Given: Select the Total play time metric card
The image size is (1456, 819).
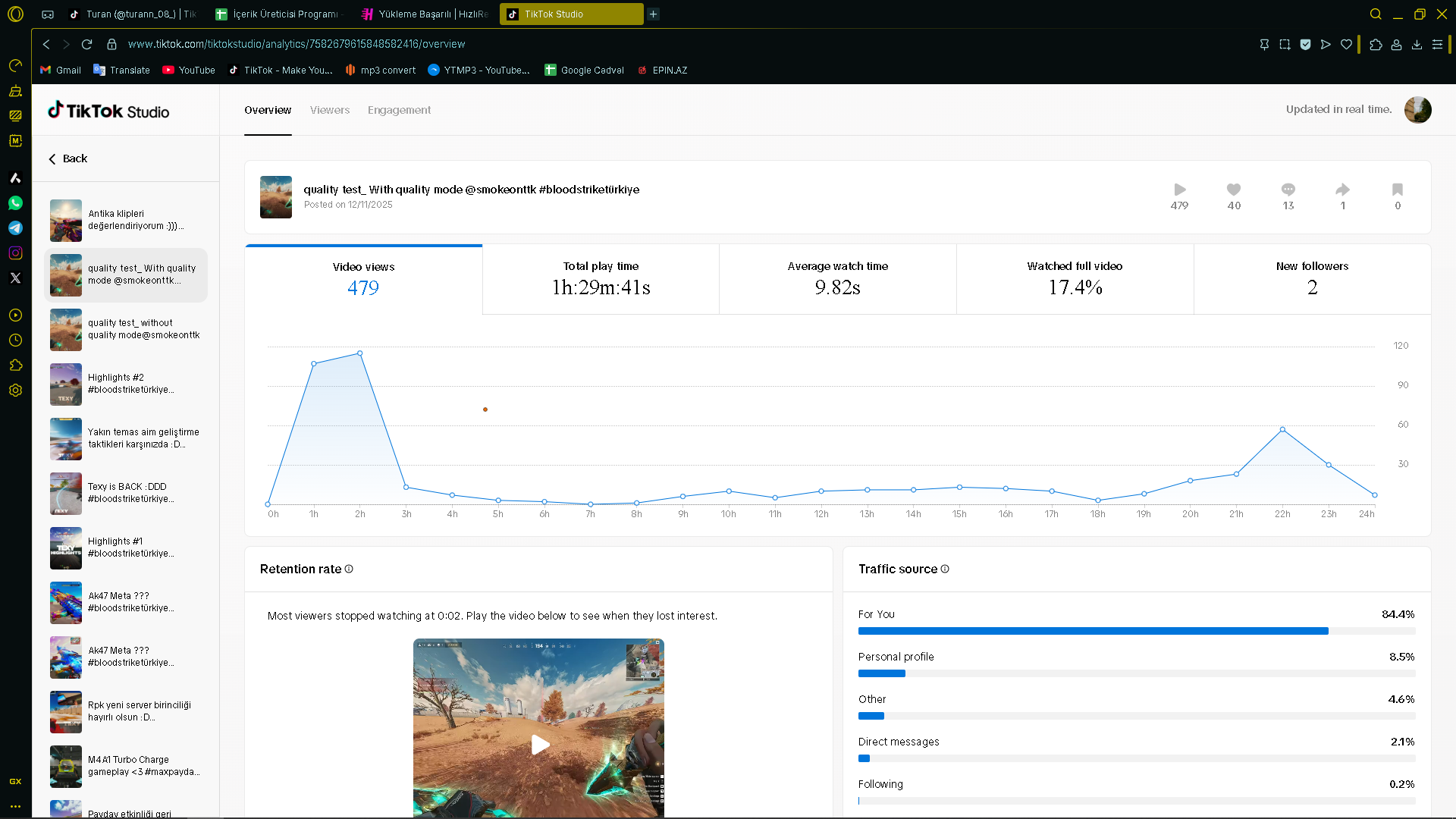Looking at the screenshot, I should point(601,279).
